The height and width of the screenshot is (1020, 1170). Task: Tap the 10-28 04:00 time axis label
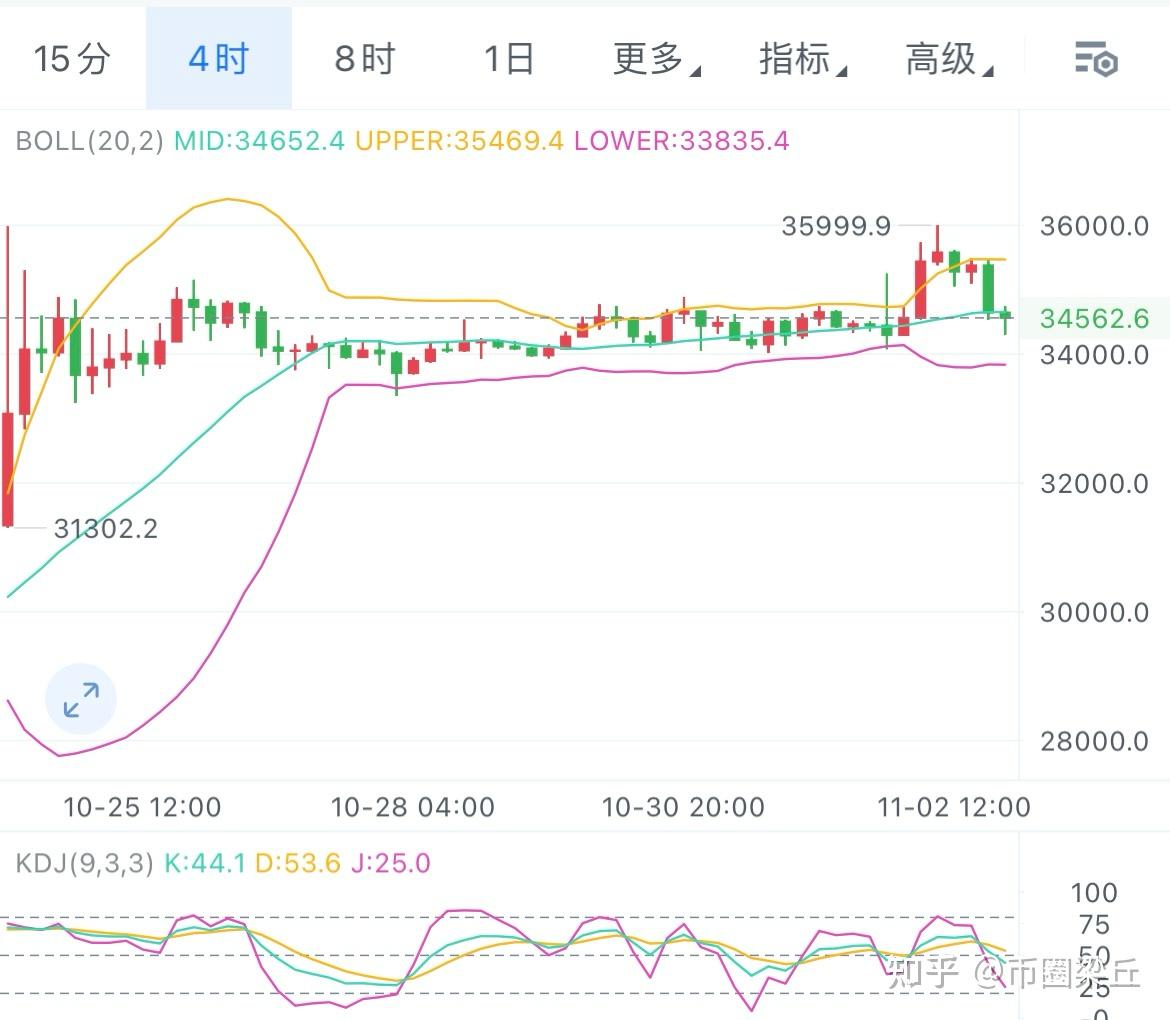(413, 807)
